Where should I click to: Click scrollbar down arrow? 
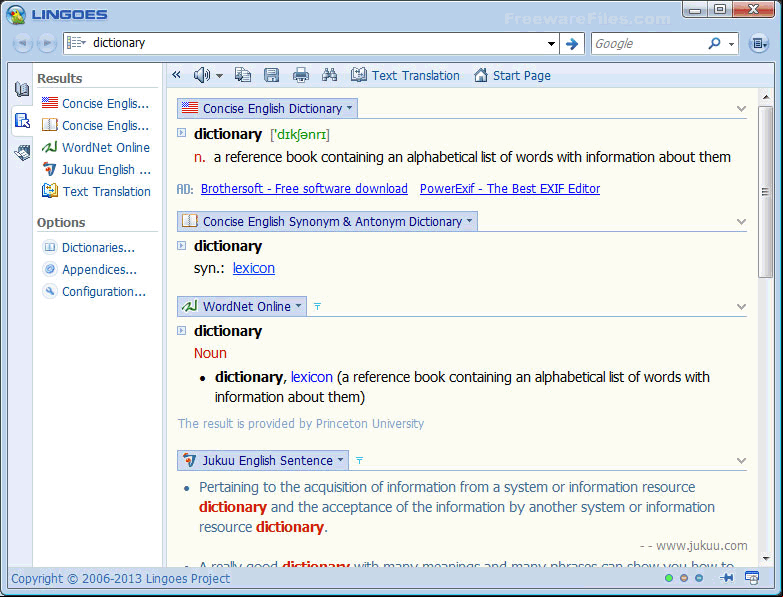[766, 559]
